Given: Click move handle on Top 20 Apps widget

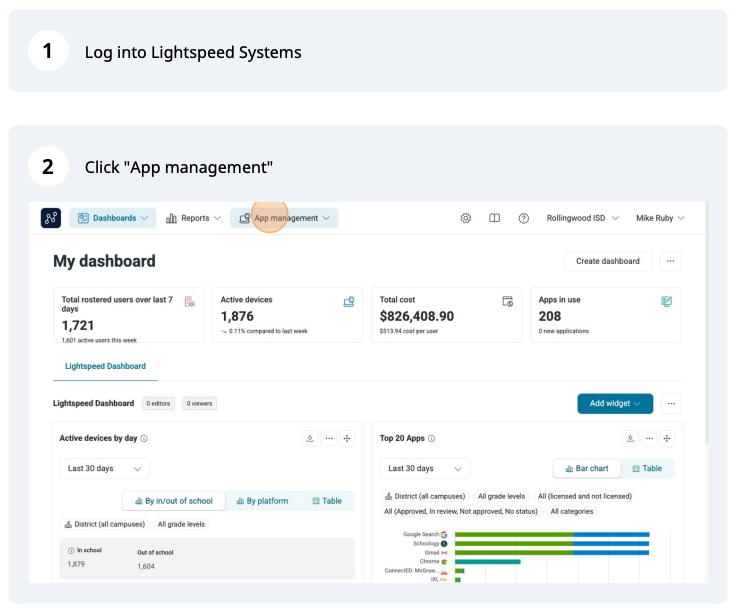Looking at the screenshot, I should 667,438.
